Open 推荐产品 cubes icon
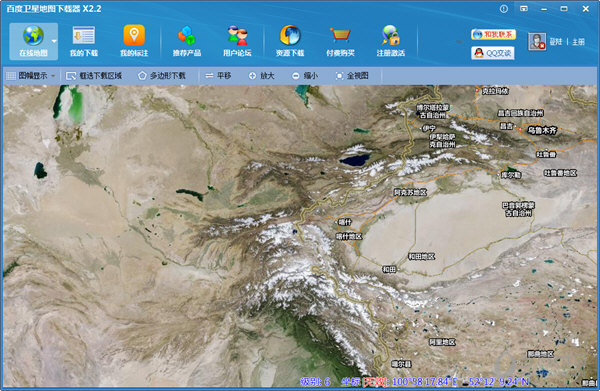This screenshot has width=600, height=391. point(187,41)
